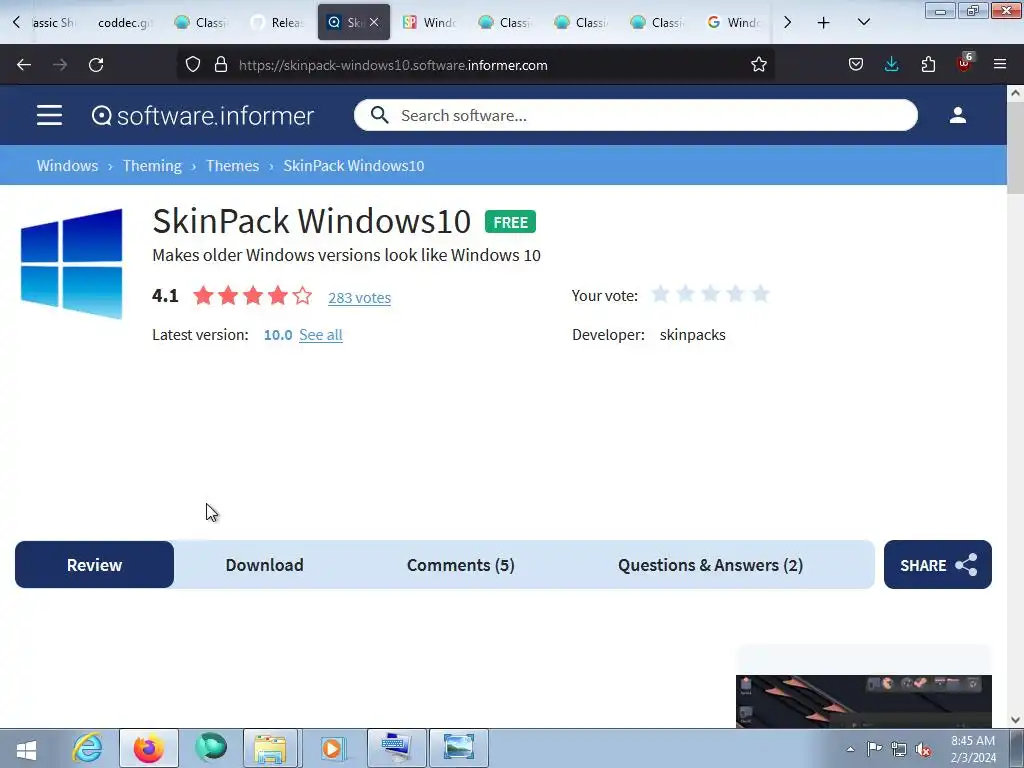Switch to the coddec.gi tab
Image resolution: width=1024 pixels, height=768 pixels.
[124, 23]
